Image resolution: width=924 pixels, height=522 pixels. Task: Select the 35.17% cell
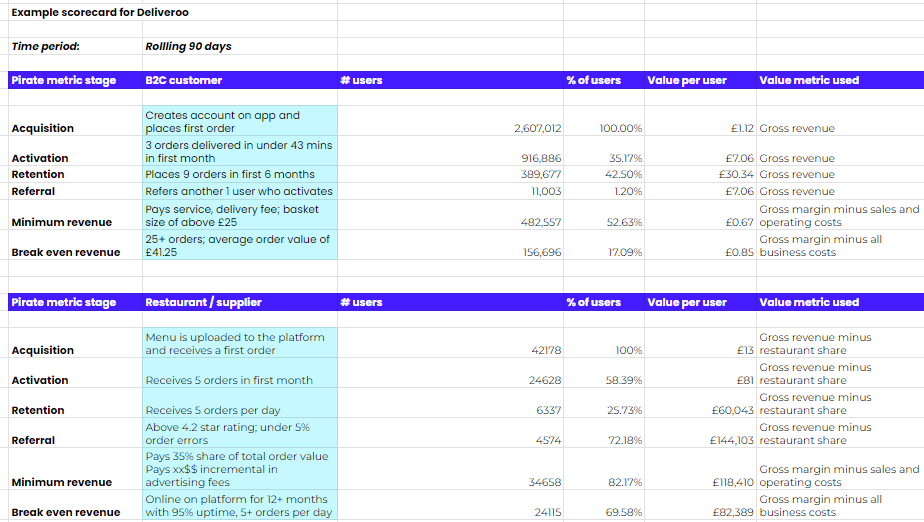click(604, 151)
